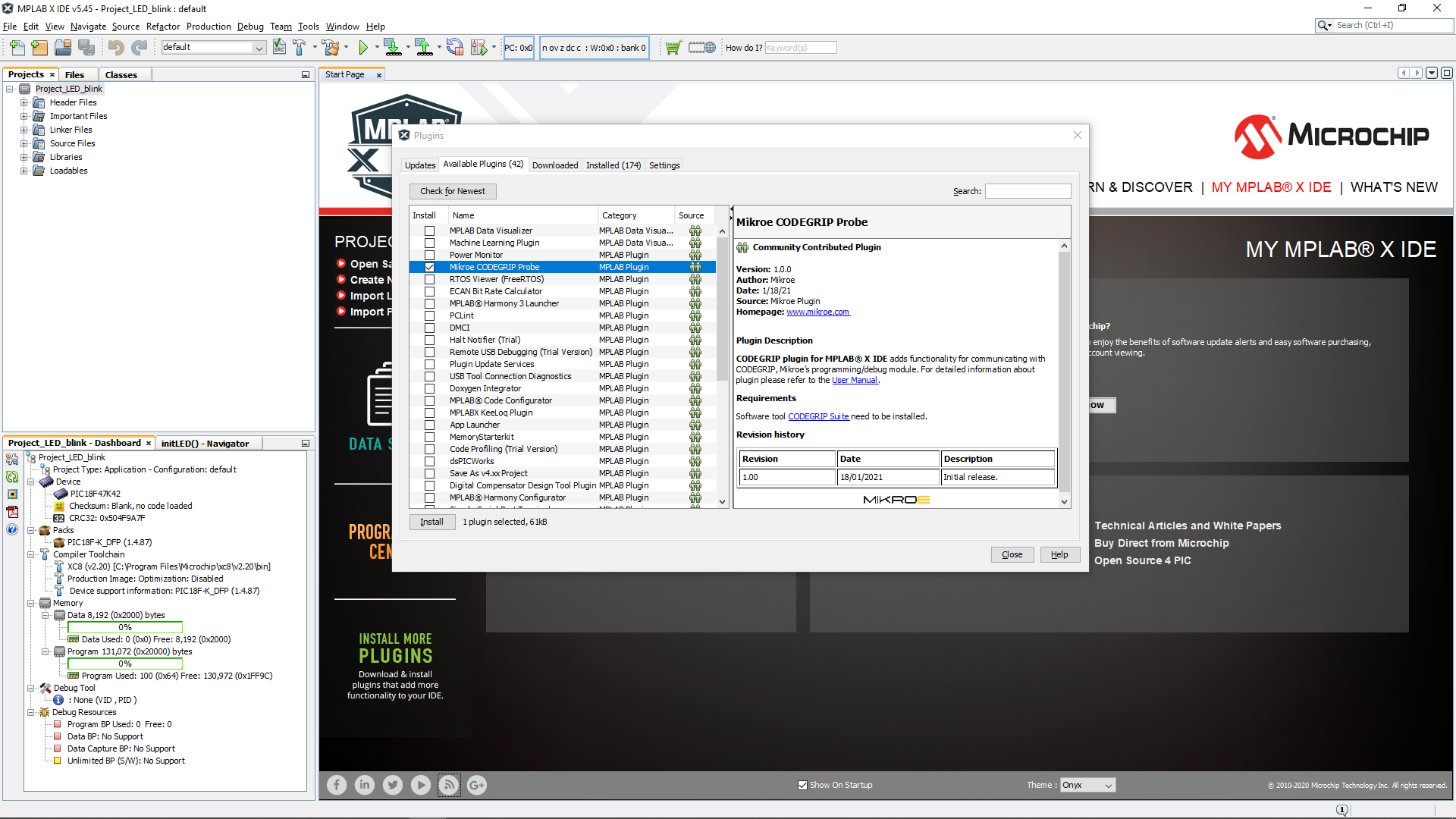Click the green Refresh Debug Tool Status icon

[x=12, y=477]
